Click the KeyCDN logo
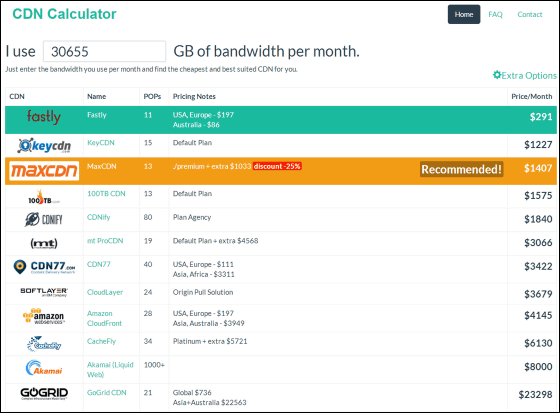The image size is (560, 413). (44, 145)
